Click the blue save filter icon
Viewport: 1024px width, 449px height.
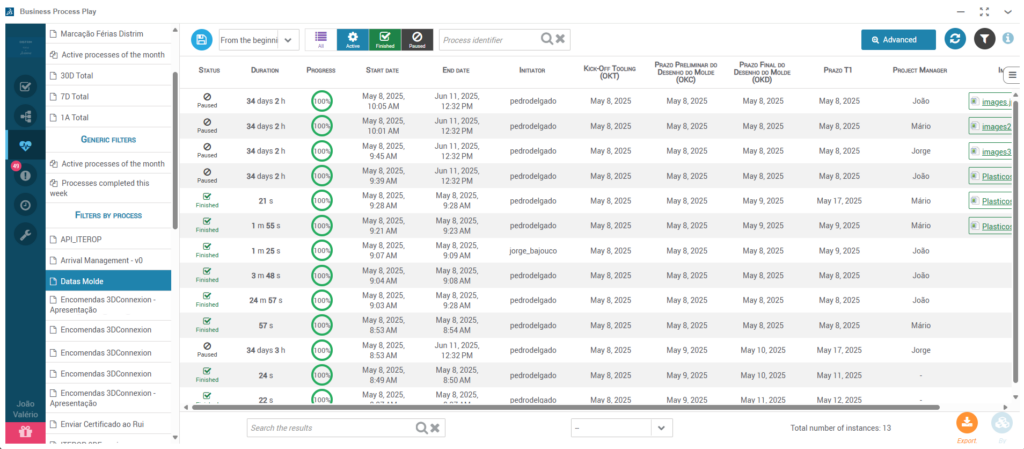[x=202, y=39]
